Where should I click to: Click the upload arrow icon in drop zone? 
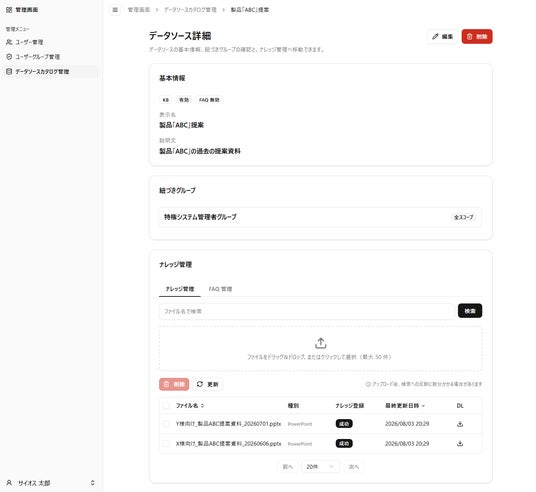[x=320, y=343]
